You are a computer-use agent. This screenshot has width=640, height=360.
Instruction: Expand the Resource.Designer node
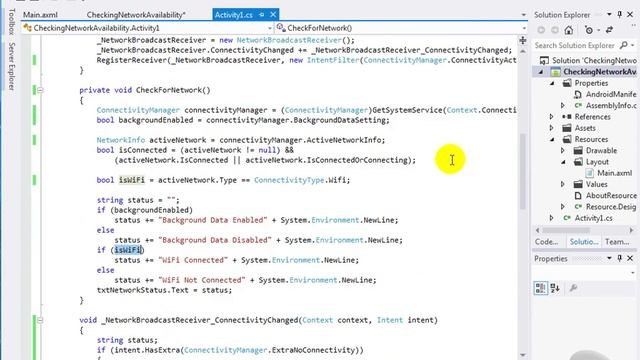[x=563, y=207]
